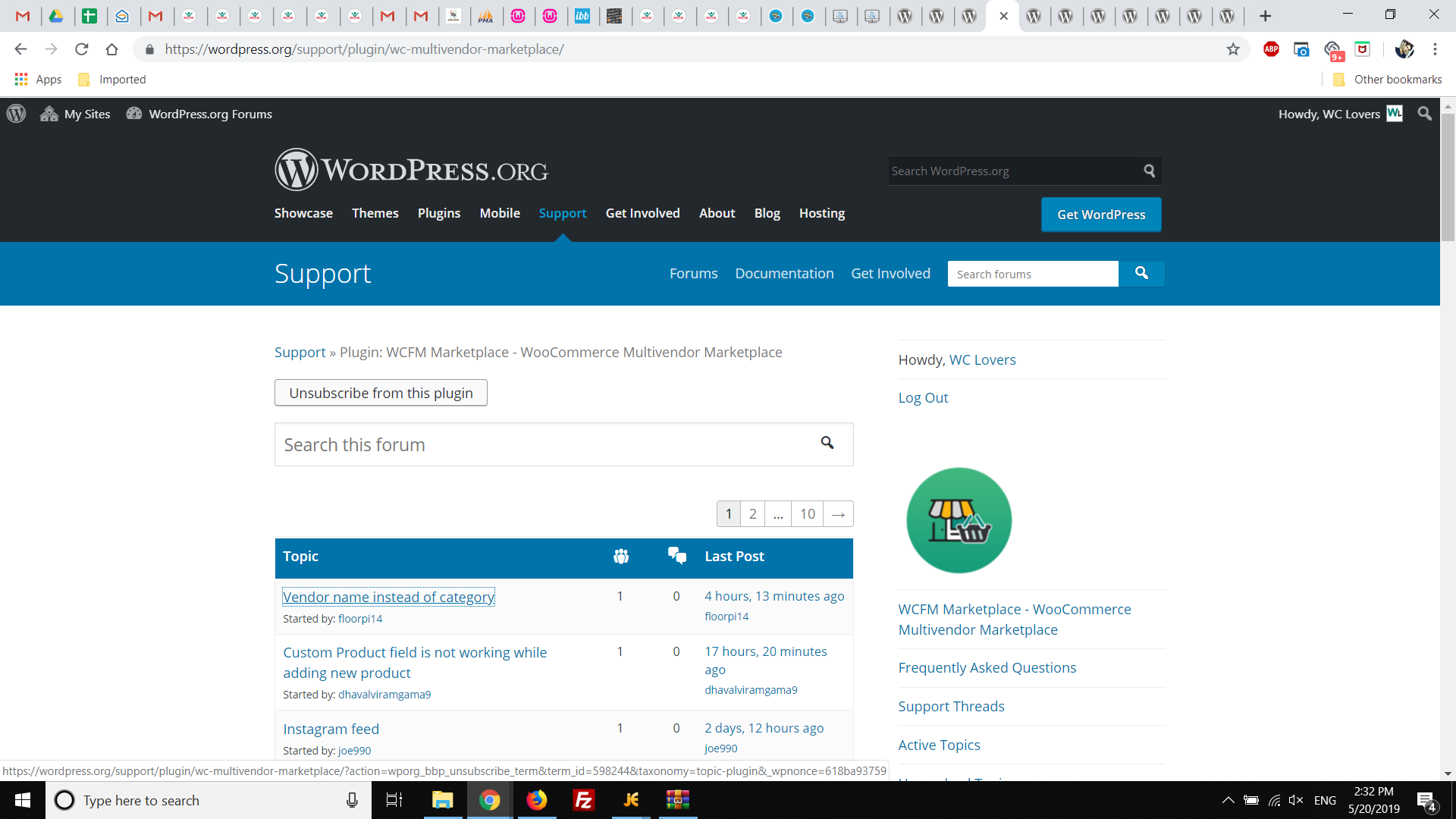Open the browser home page icon

112,49
